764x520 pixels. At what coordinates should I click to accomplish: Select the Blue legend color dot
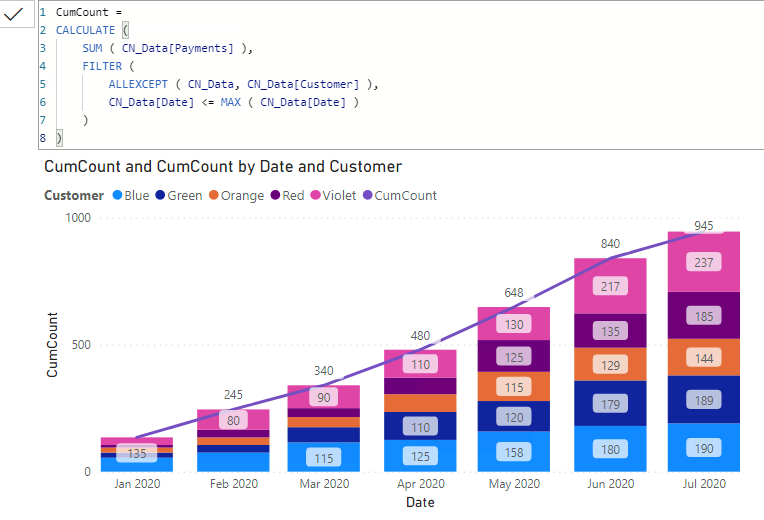click(117, 195)
